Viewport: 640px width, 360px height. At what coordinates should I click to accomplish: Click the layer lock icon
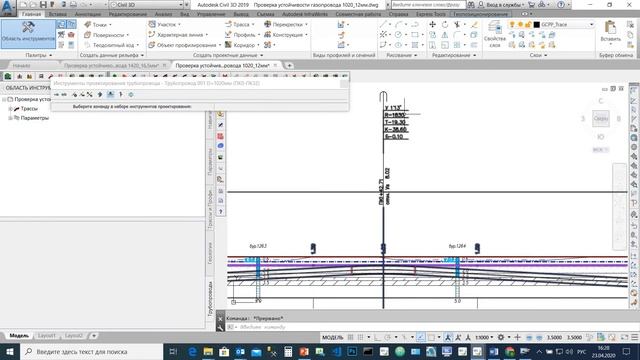click(x=528, y=24)
